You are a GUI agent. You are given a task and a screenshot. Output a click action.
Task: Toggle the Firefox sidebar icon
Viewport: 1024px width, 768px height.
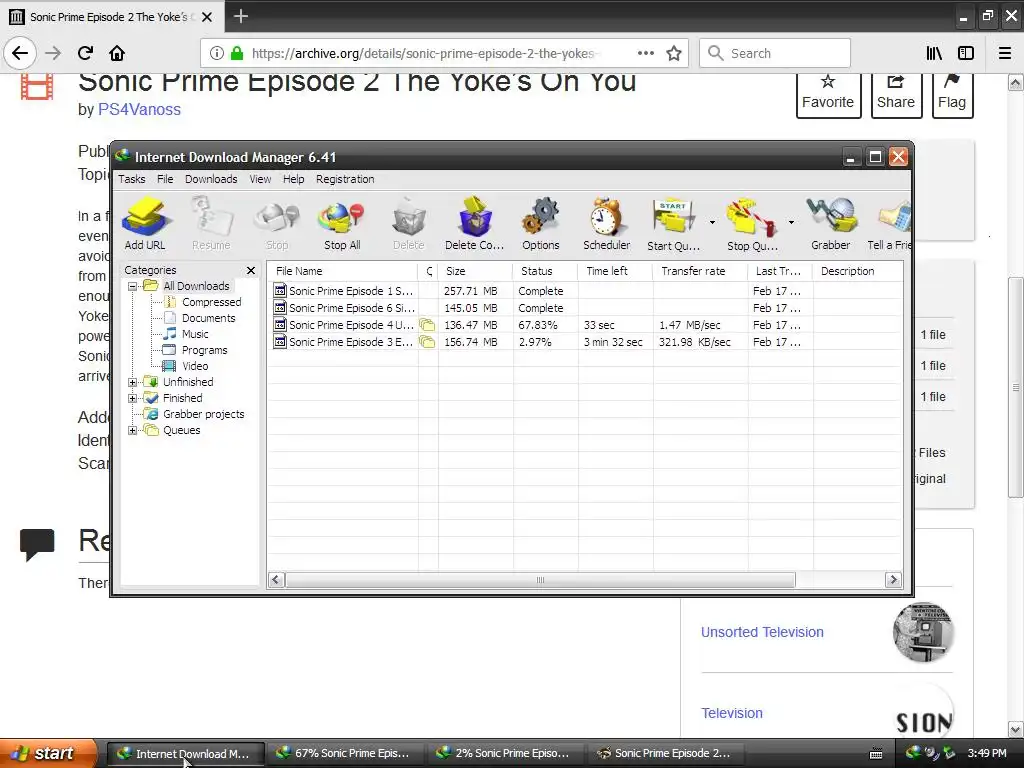[966, 54]
